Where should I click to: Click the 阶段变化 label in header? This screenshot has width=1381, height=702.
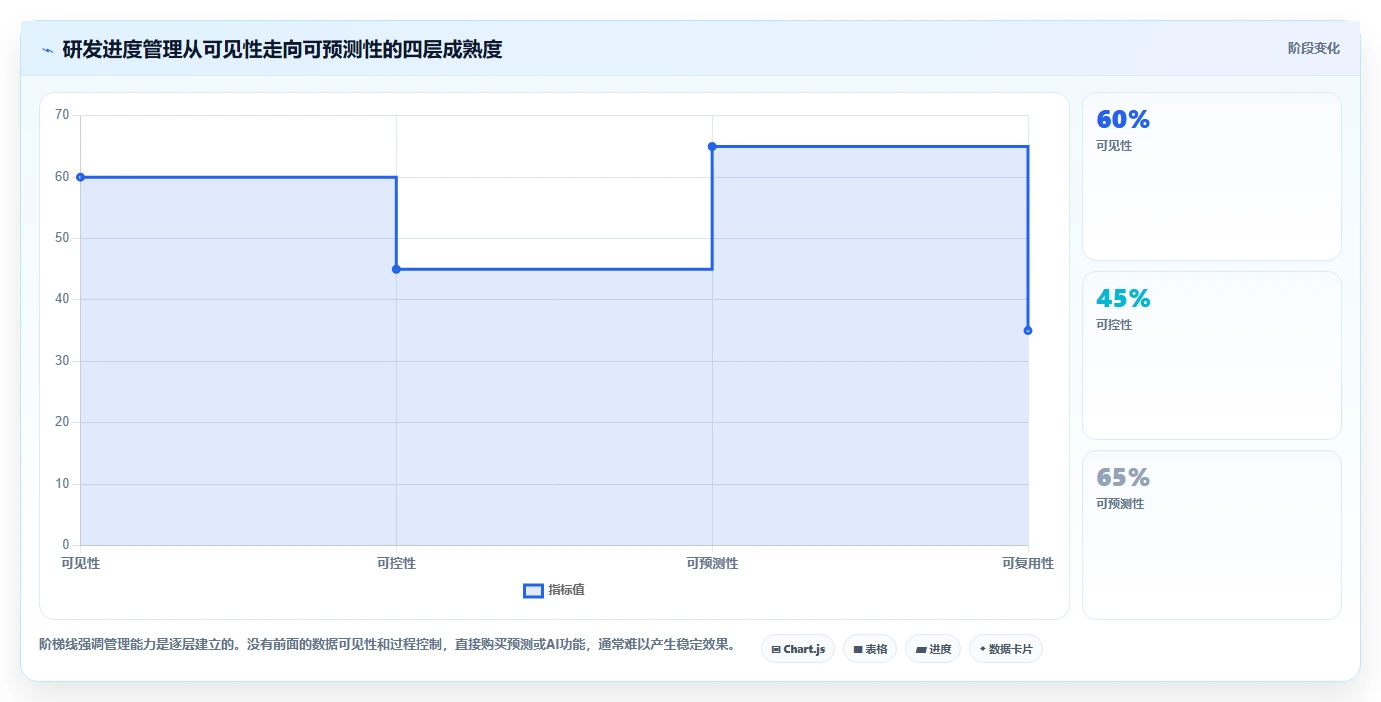pyautogui.click(x=1313, y=48)
